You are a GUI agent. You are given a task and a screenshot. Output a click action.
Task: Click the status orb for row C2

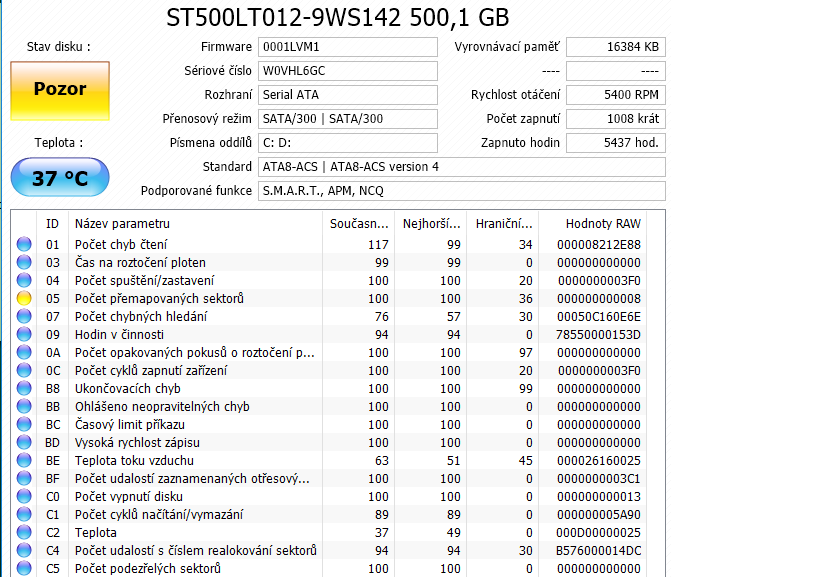point(24,533)
